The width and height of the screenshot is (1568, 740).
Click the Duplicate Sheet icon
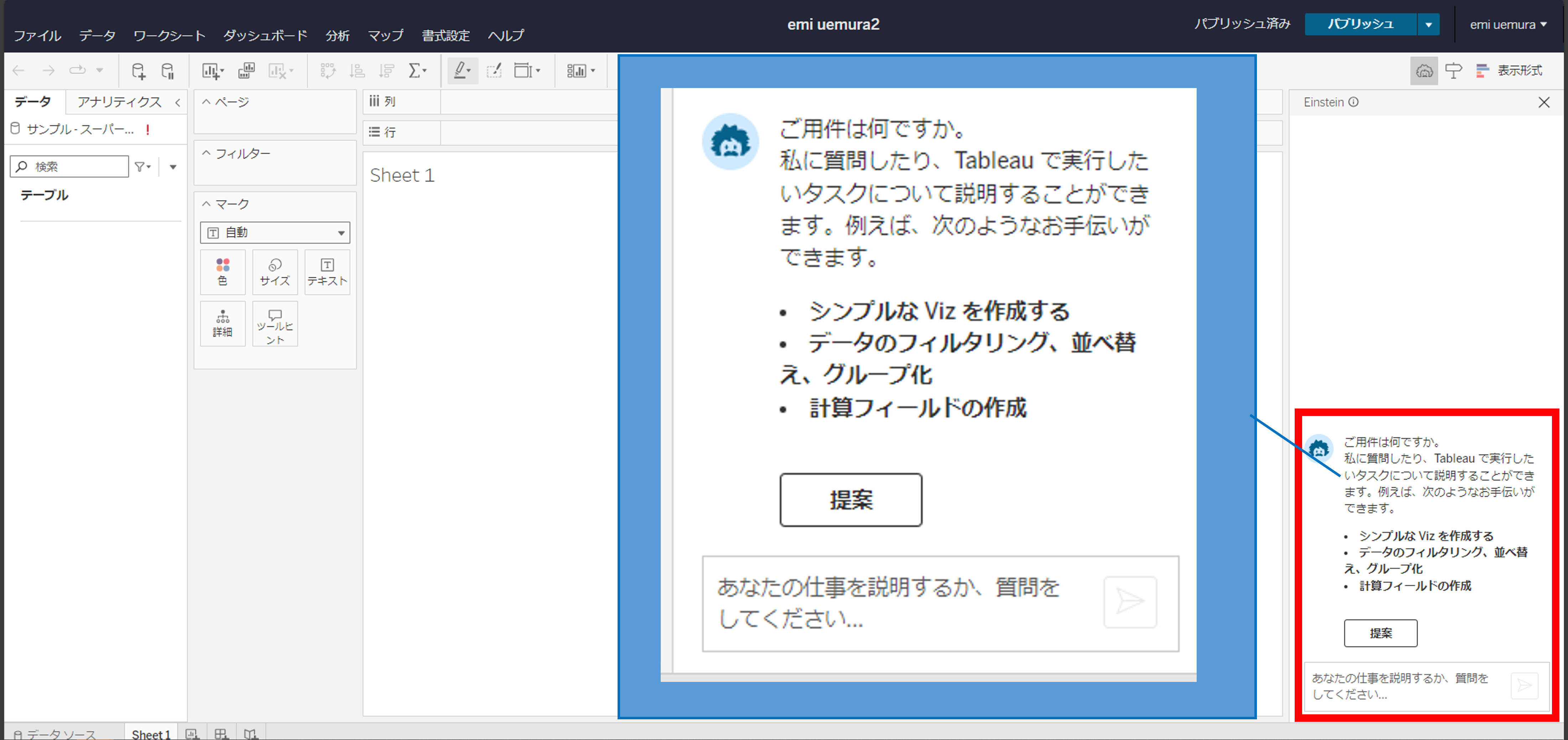tap(246, 71)
